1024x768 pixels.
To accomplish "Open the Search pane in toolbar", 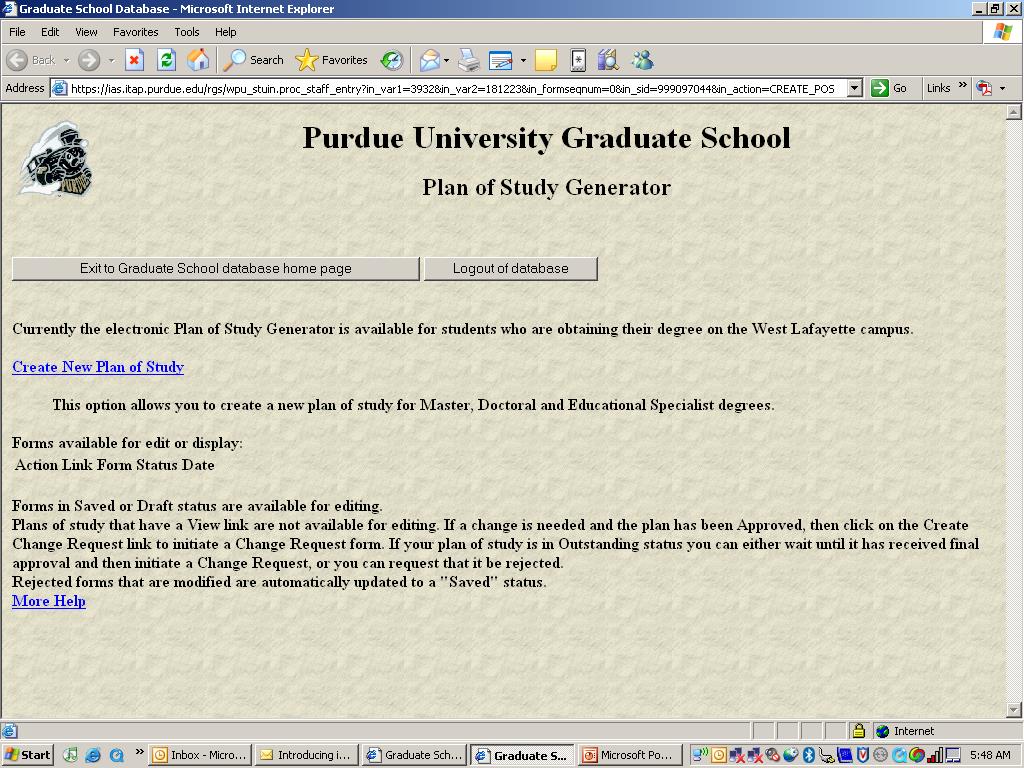I will [x=254, y=60].
